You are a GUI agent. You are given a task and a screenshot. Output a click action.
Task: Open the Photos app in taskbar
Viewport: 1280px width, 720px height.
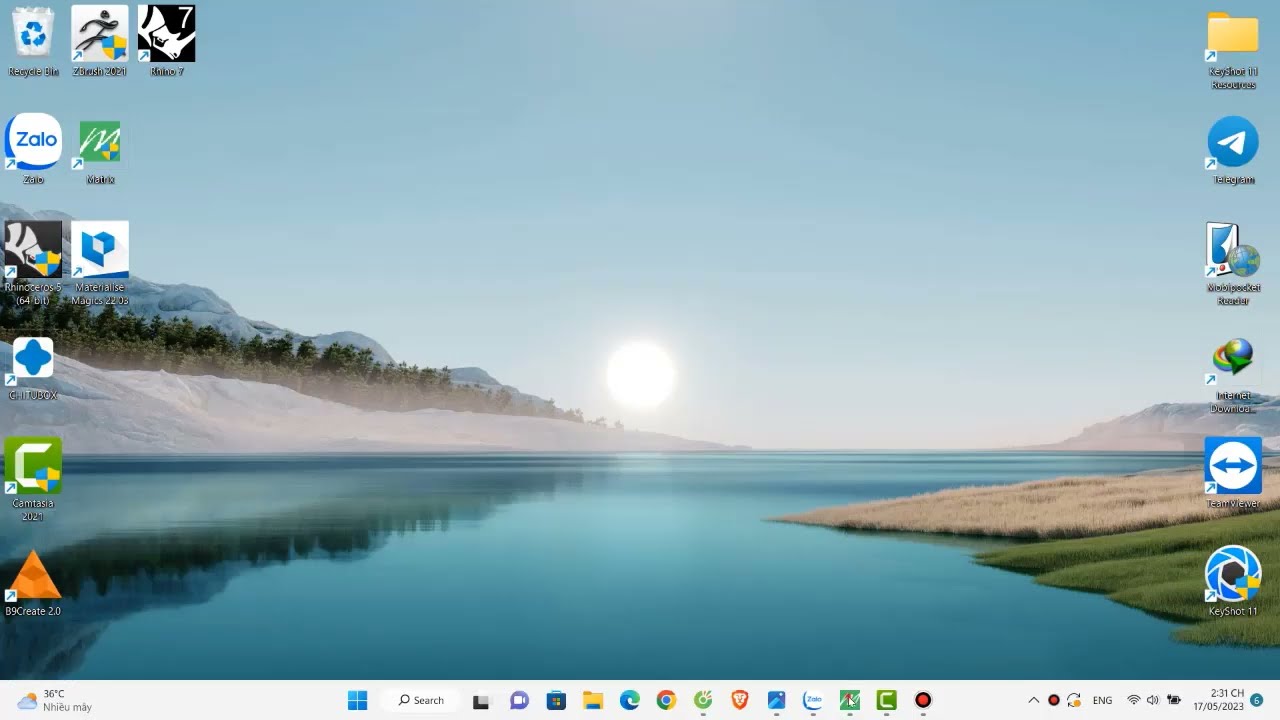tap(776, 700)
